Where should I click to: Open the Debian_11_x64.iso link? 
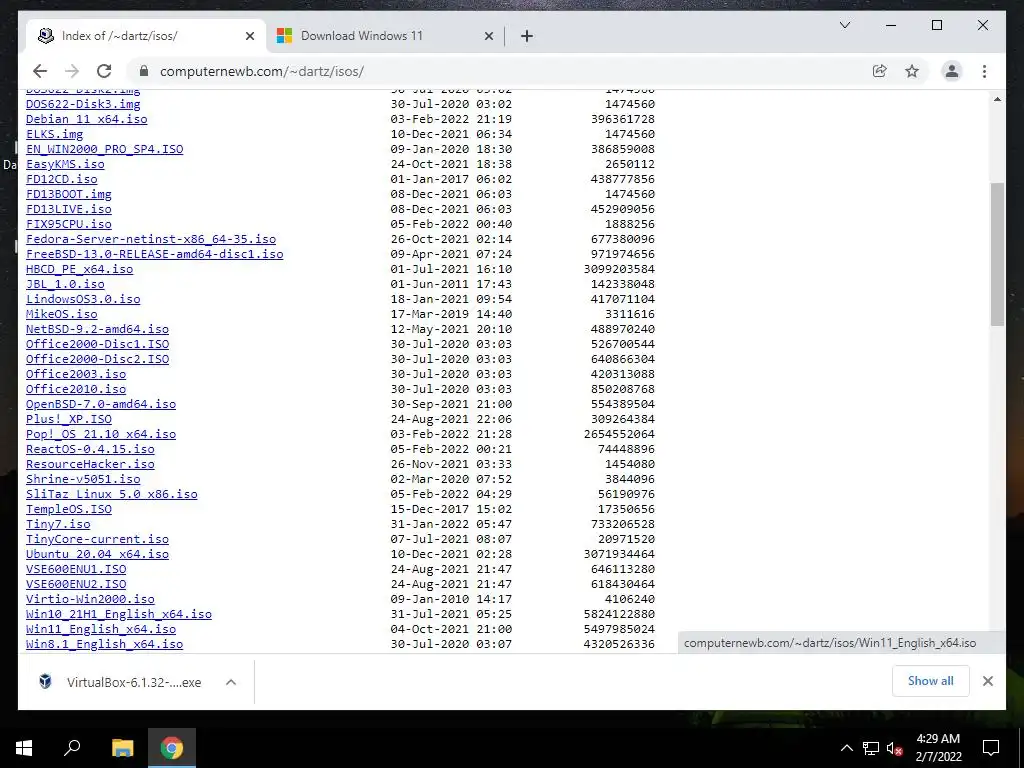click(86, 119)
